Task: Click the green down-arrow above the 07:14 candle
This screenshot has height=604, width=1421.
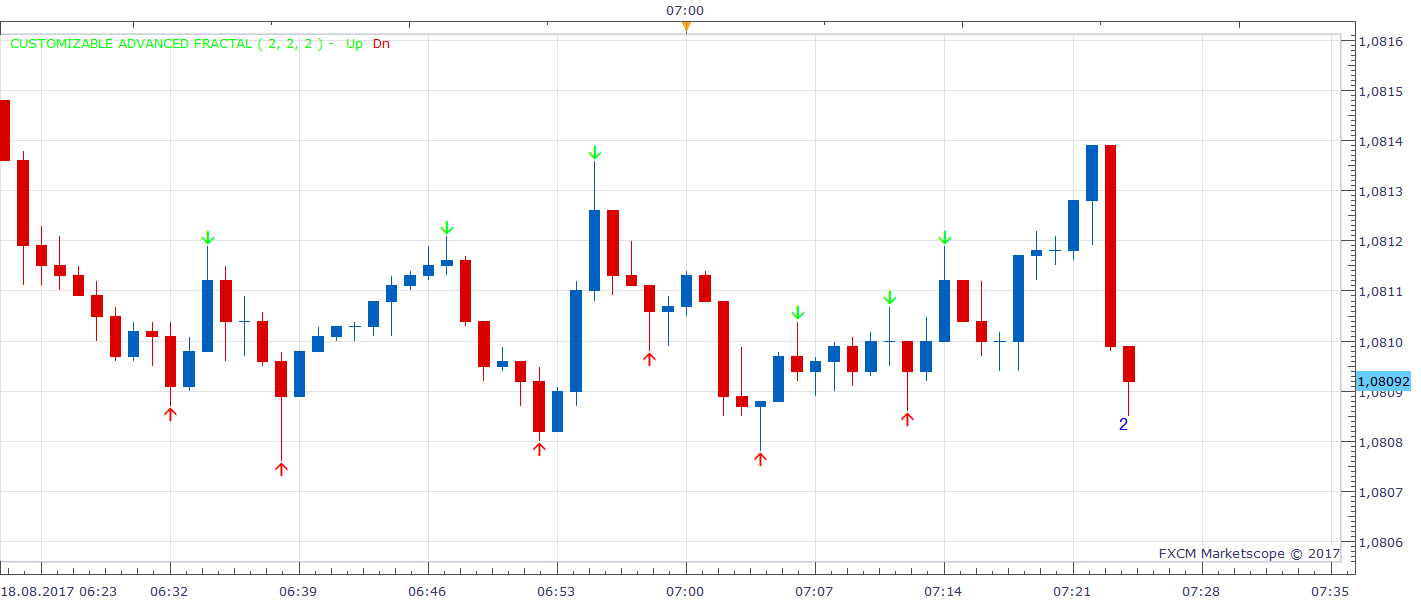Action: pos(944,238)
